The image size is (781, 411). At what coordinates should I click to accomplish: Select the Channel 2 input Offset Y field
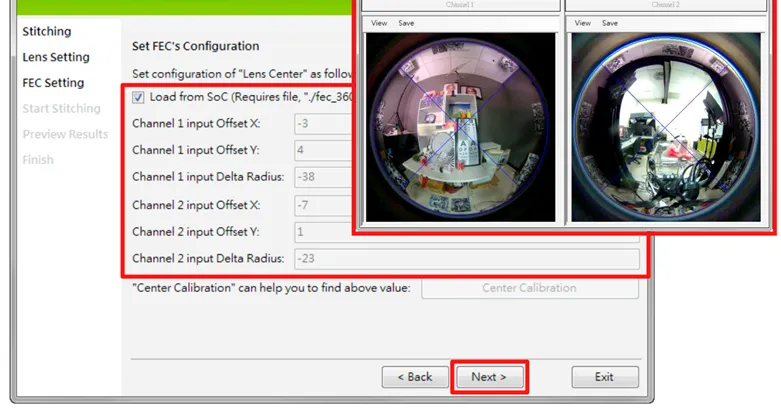(324, 232)
